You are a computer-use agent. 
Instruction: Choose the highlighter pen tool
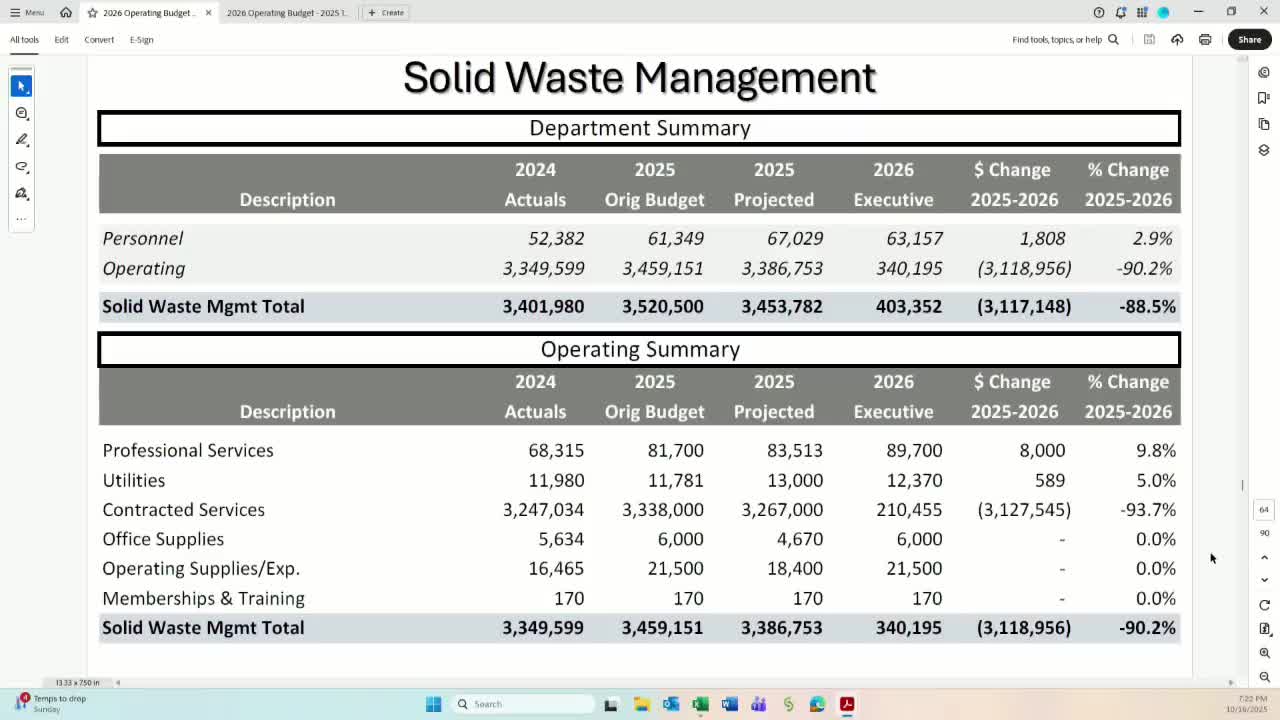21,140
